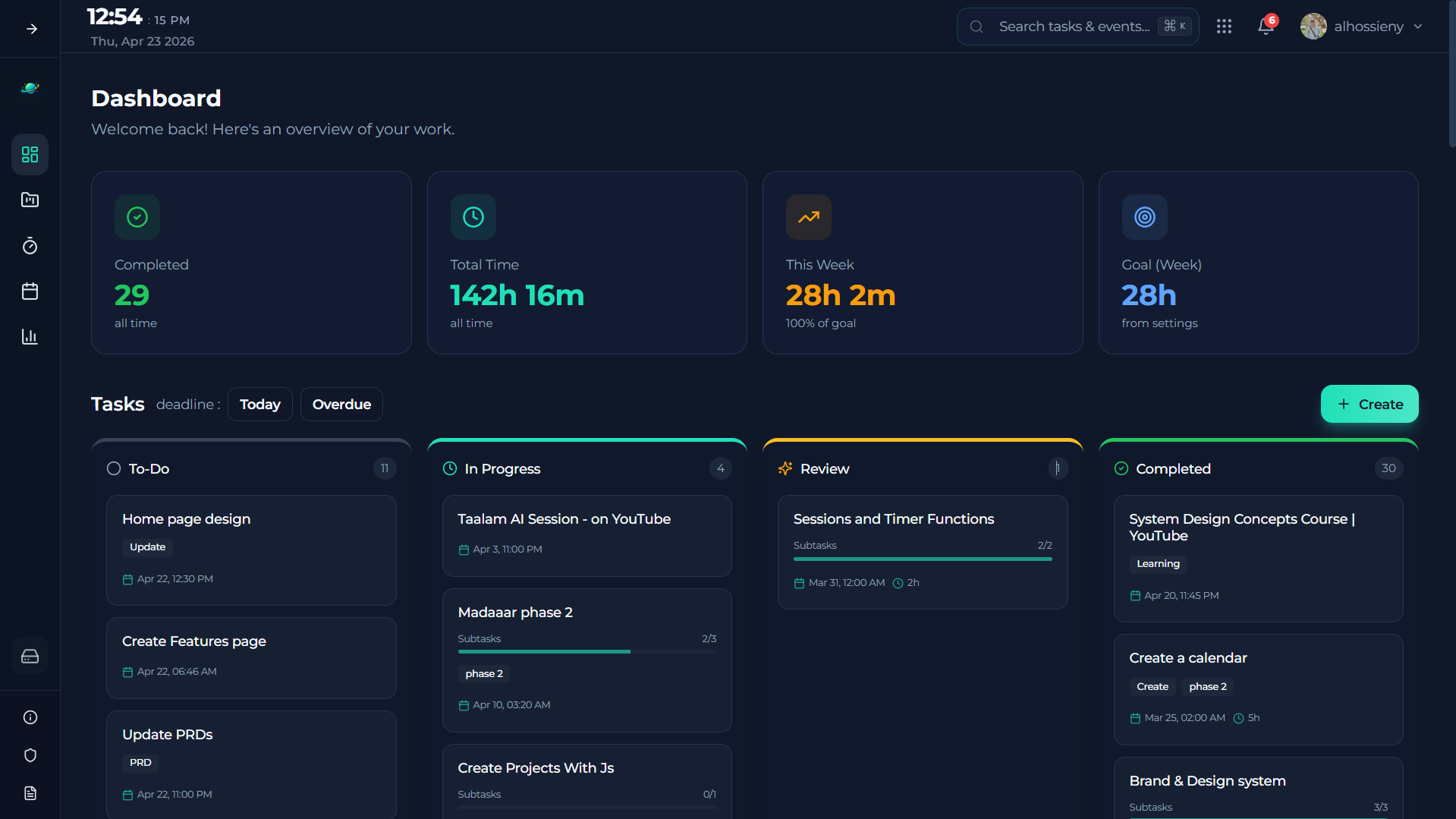Click the To-Do column circle icon
1456x819 pixels.
[114, 469]
